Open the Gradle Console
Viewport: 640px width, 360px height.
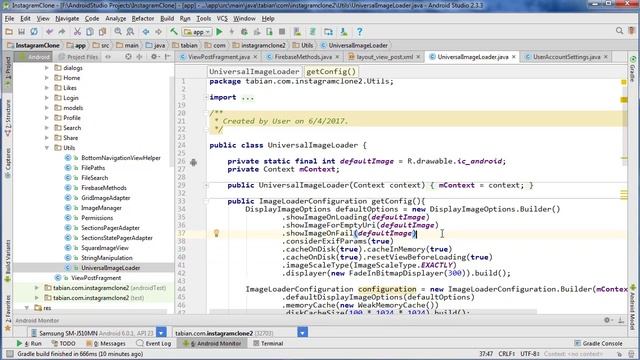click(x=598, y=343)
